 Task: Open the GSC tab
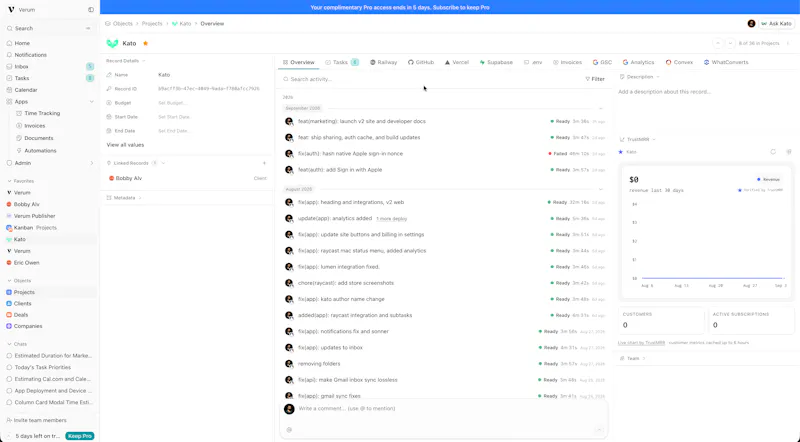pos(602,62)
